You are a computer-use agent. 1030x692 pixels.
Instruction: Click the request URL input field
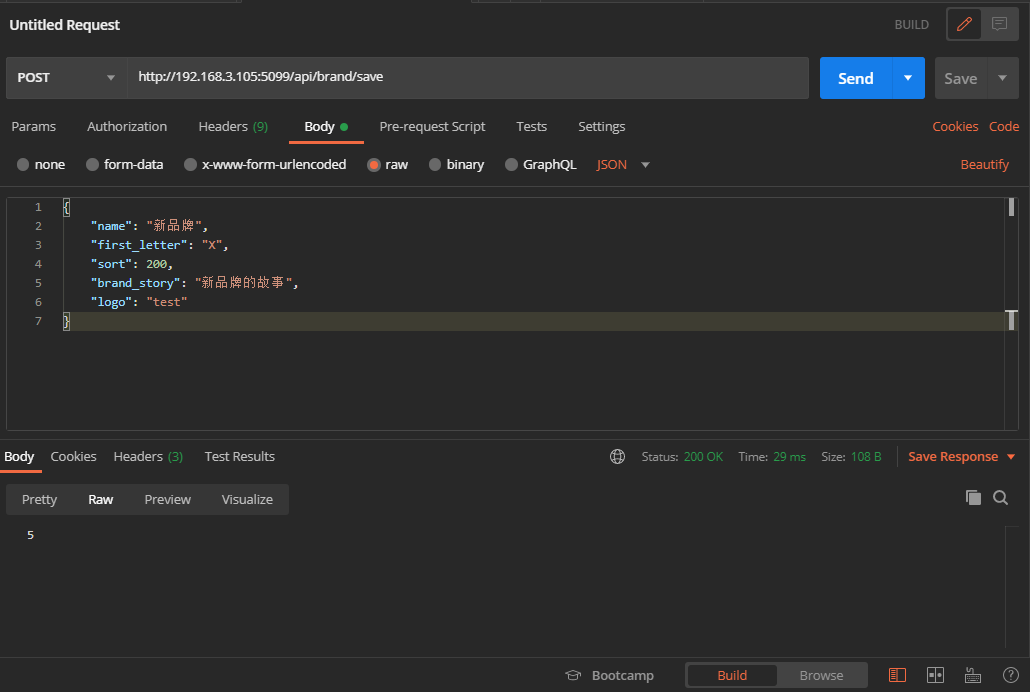point(467,77)
